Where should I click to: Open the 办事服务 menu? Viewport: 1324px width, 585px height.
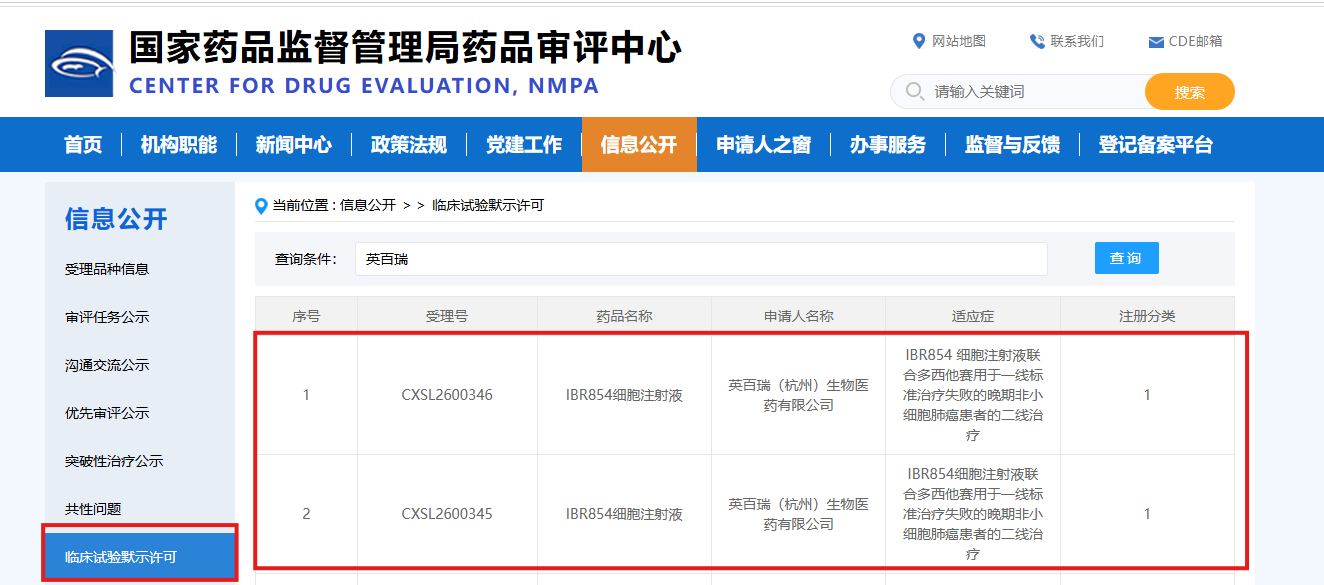(x=888, y=145)
